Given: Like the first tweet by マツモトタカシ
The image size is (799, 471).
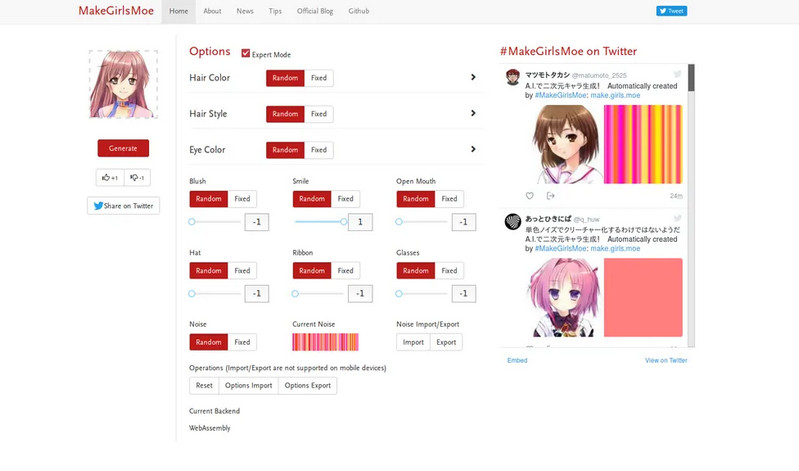Looking at the screenshot, I should pos(529,196).
